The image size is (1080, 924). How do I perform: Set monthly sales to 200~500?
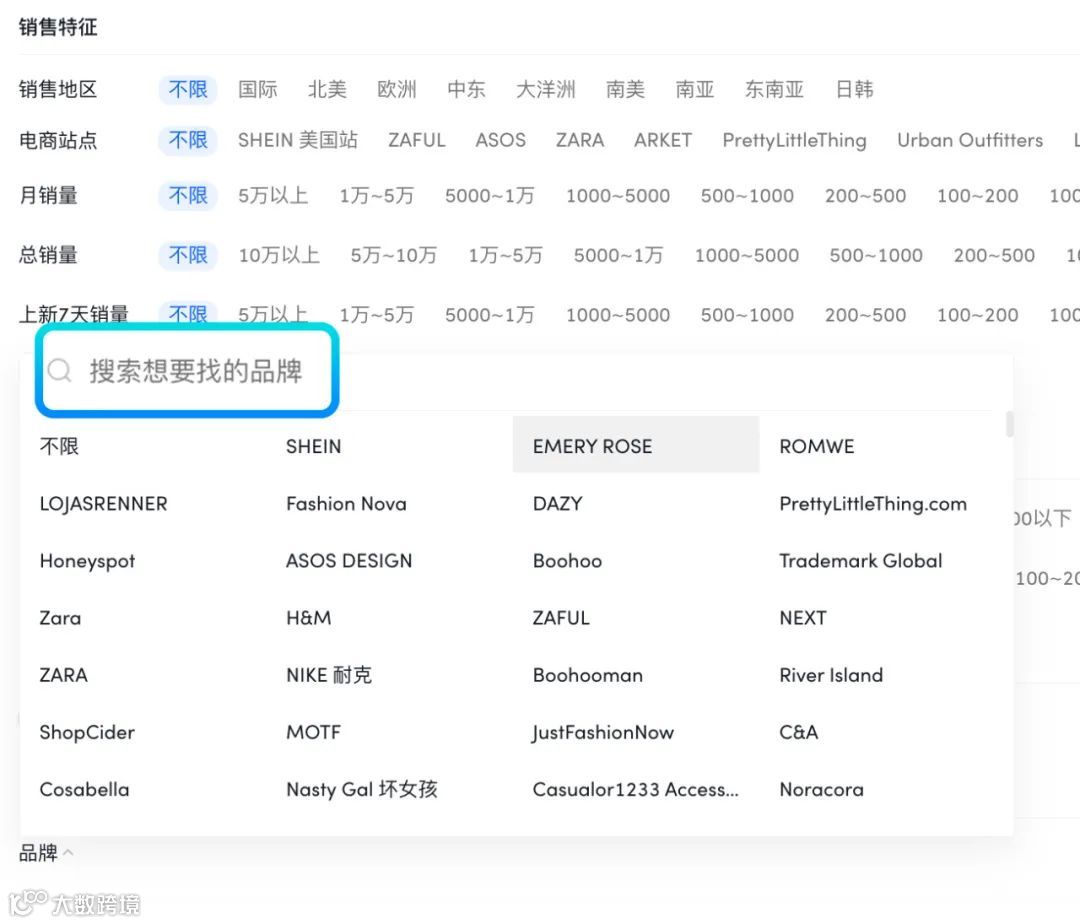click(866, 196)
